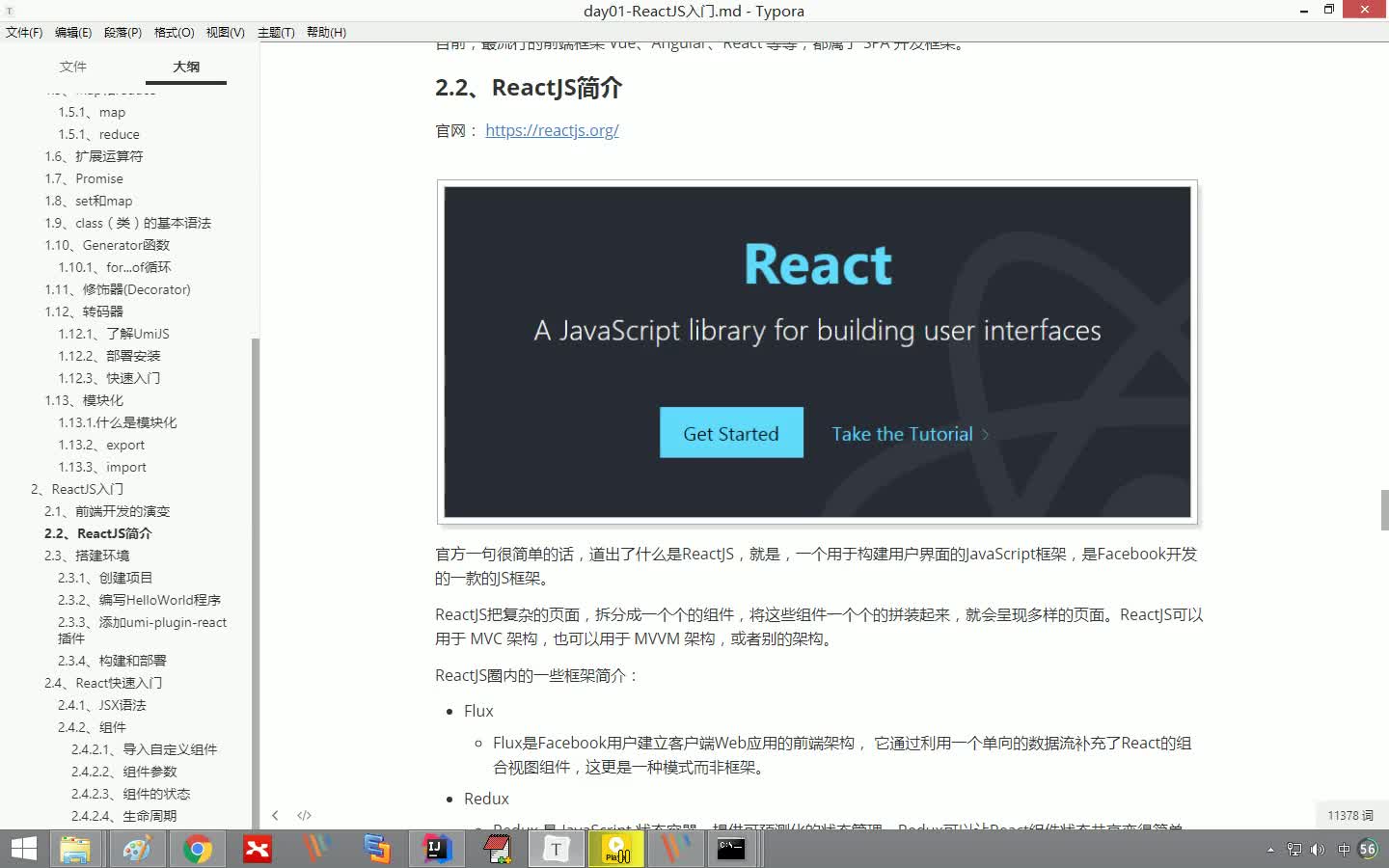
Task: Open the volume speaker tray icon
Action: (x=1319, y=850)
